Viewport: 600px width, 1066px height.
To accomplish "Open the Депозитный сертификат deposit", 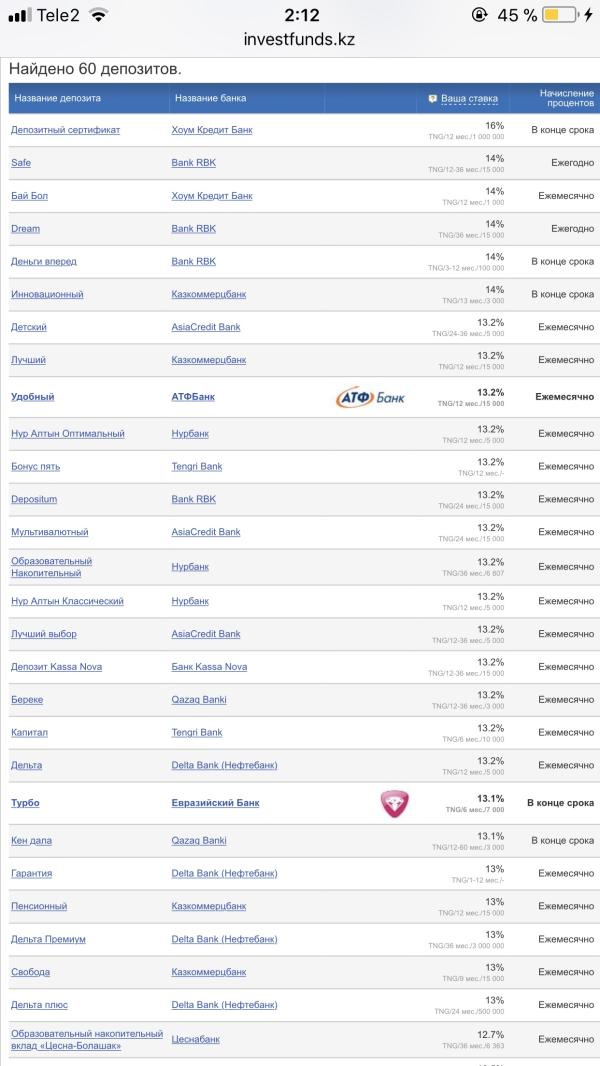I will click(x=65, y=130).
